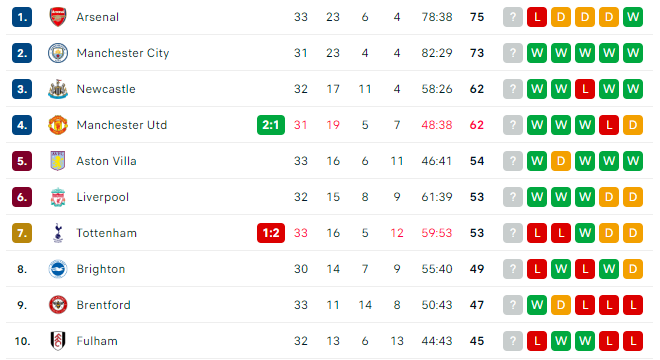Click the Arsenal club crest

pos(58,17)
